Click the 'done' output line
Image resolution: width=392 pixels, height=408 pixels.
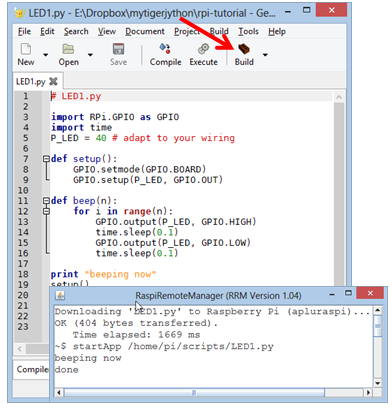[67, 370]
